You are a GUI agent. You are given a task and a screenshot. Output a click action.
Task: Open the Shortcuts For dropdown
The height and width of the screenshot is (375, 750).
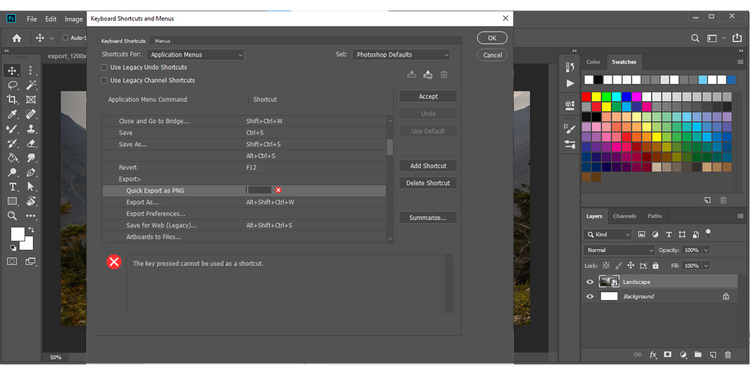(x=196, y=55)
